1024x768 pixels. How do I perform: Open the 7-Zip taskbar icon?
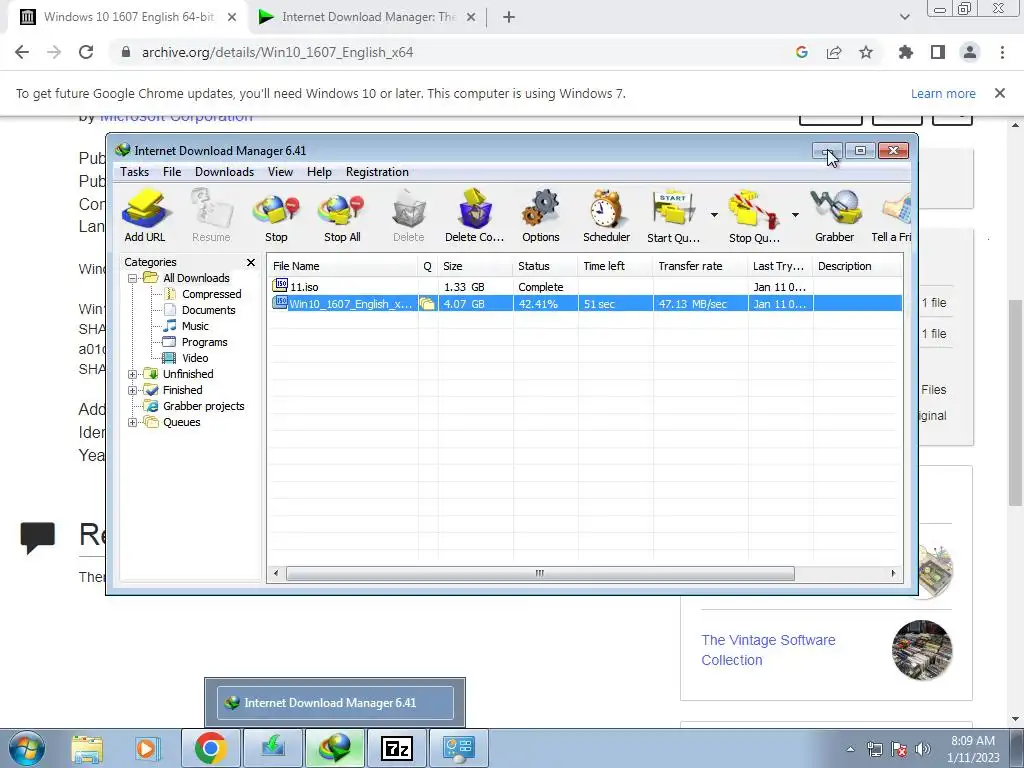tap(396, 748)
